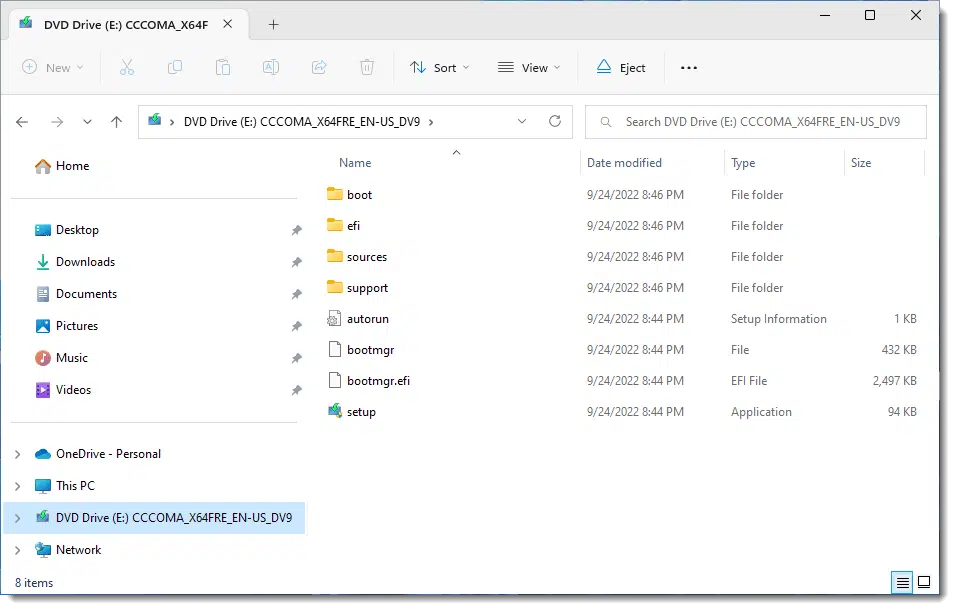Viewport: 955px width, 610px height.
Task: Close the DVD Drive tab
Action: 228,24
